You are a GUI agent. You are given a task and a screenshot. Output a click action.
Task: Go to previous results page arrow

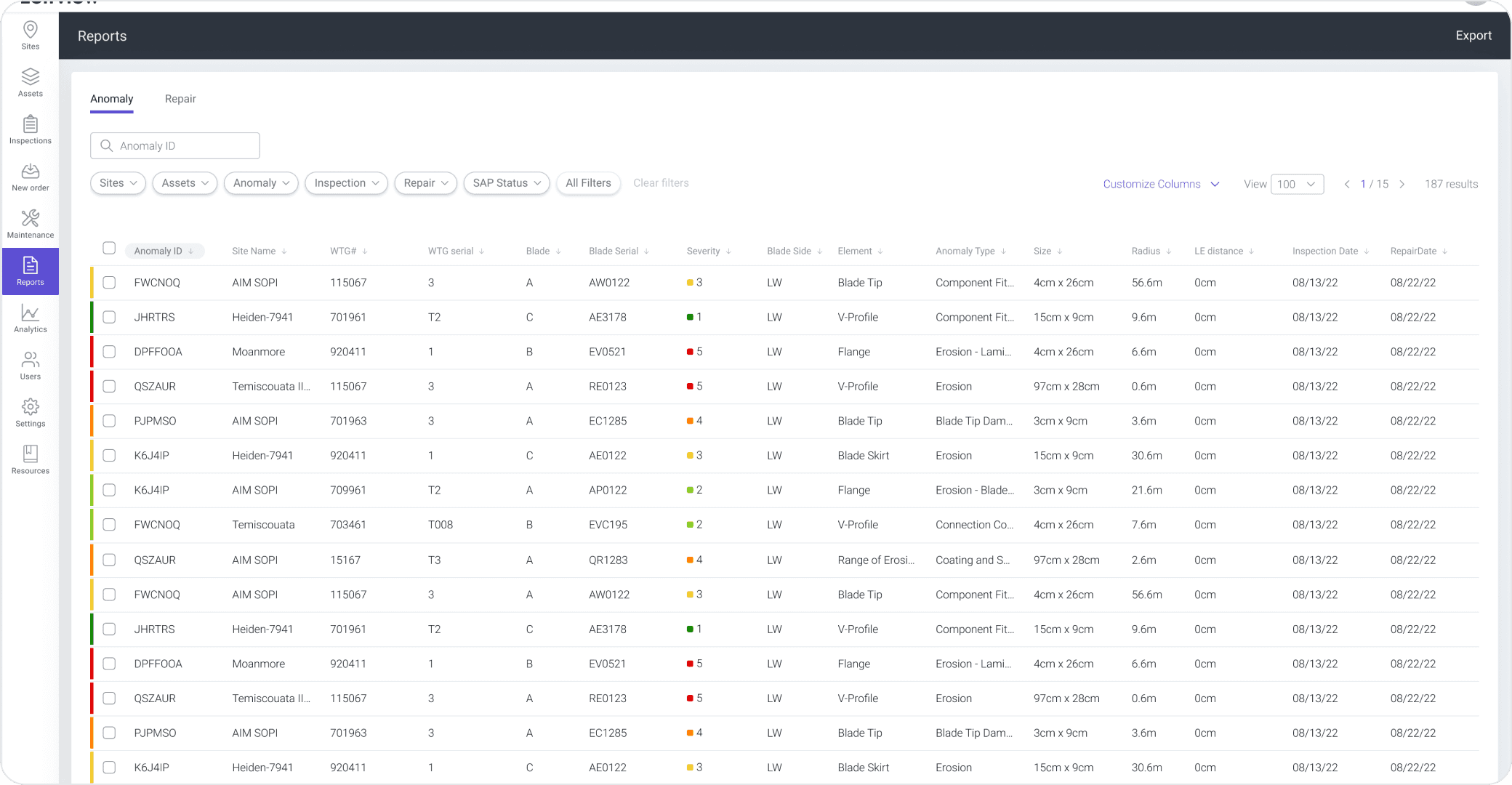(x=1347, y=185)
